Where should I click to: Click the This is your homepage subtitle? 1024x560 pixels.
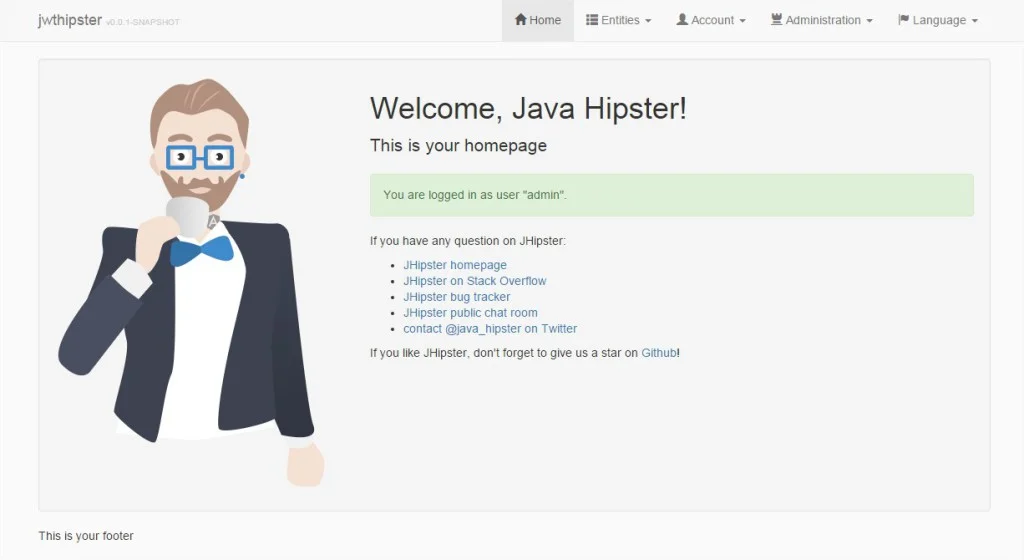pos(458,146)
